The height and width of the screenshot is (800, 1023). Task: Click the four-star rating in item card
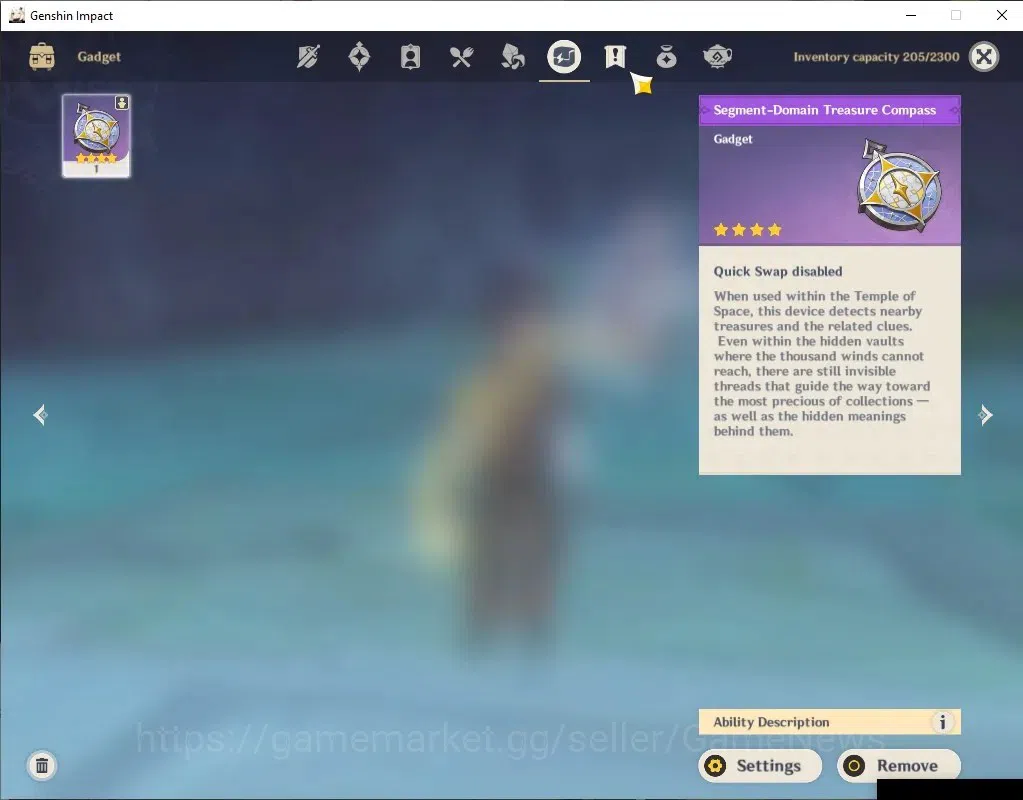[747, 230]
